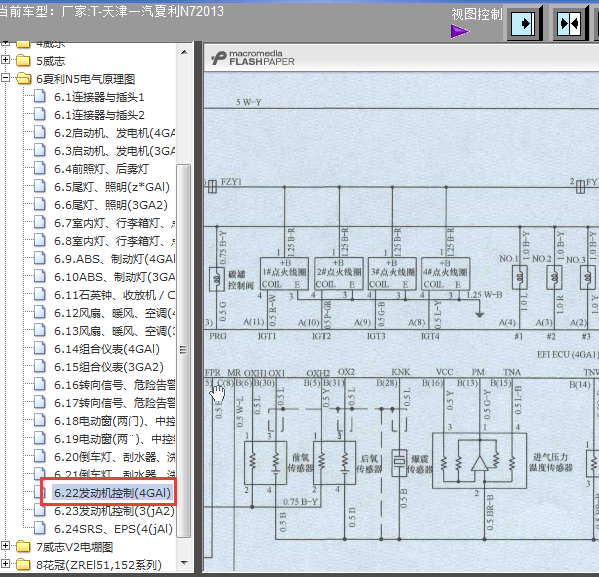
Task: Select the 5威志 folder icon
Action: coord(23,60)
